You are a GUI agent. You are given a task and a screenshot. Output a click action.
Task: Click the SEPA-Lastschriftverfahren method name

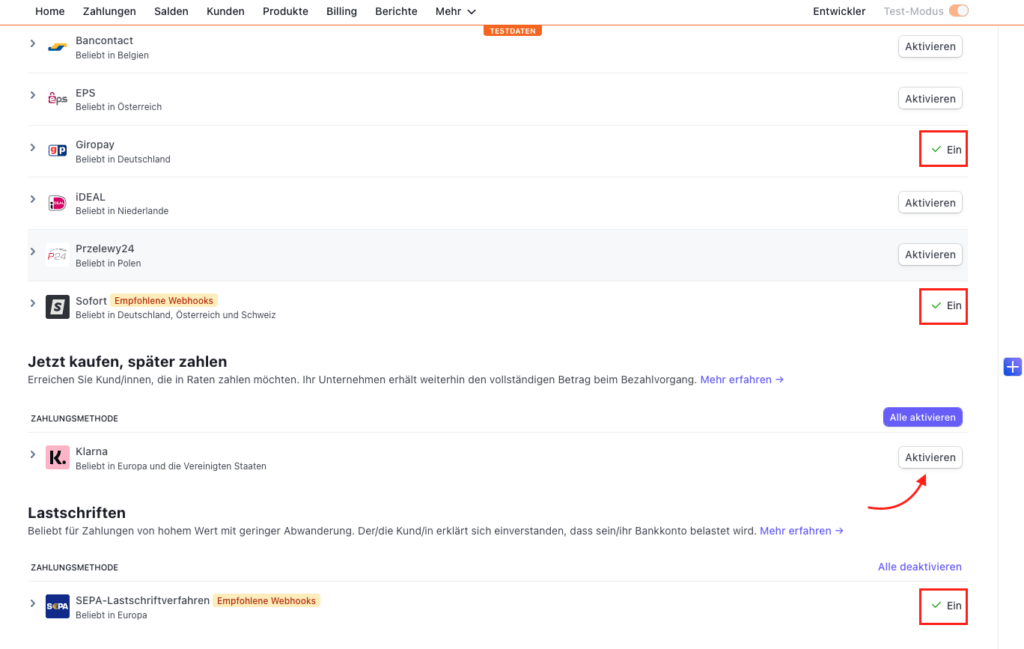coord(142,600)
